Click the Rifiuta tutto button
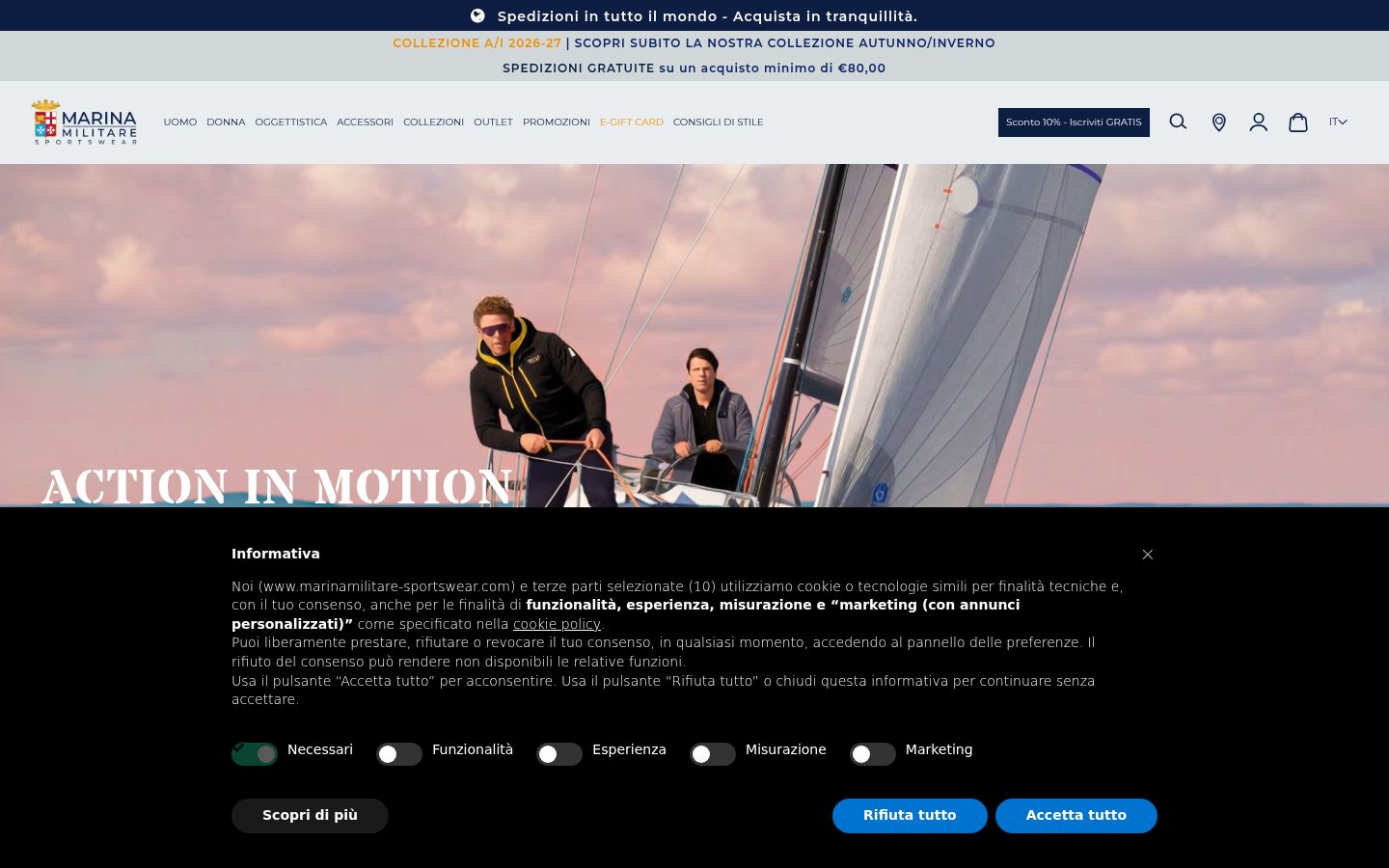1389x868 pixels. [x=910, y=816]
